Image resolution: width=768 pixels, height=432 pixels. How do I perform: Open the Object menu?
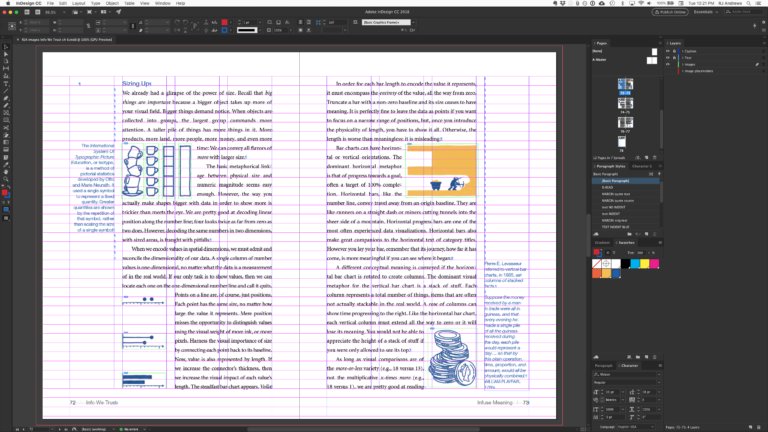(112, 3)
